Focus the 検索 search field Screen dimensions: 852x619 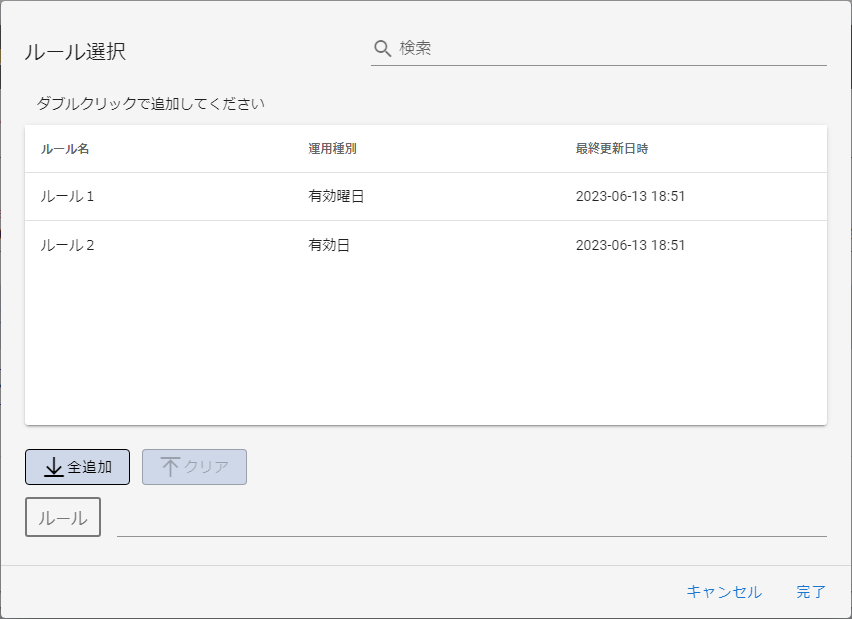610,49
